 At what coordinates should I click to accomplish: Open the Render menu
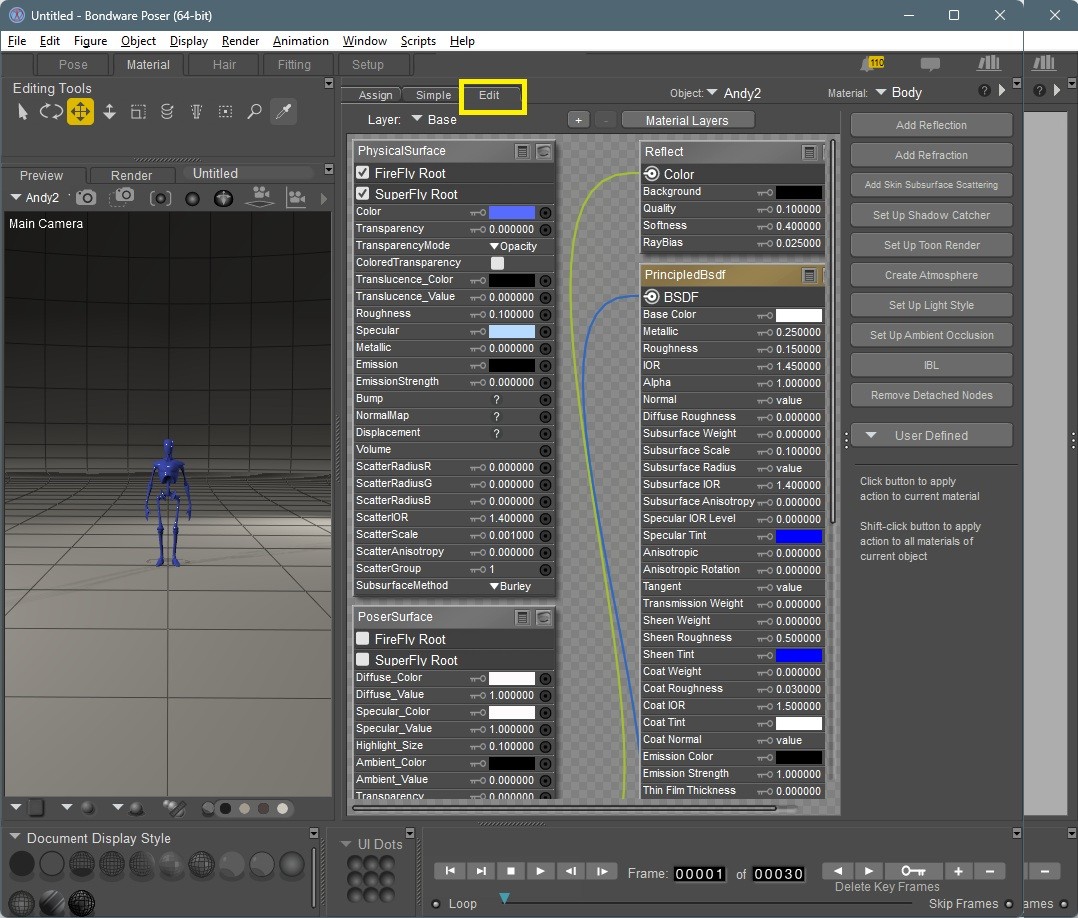coord(240,41)
